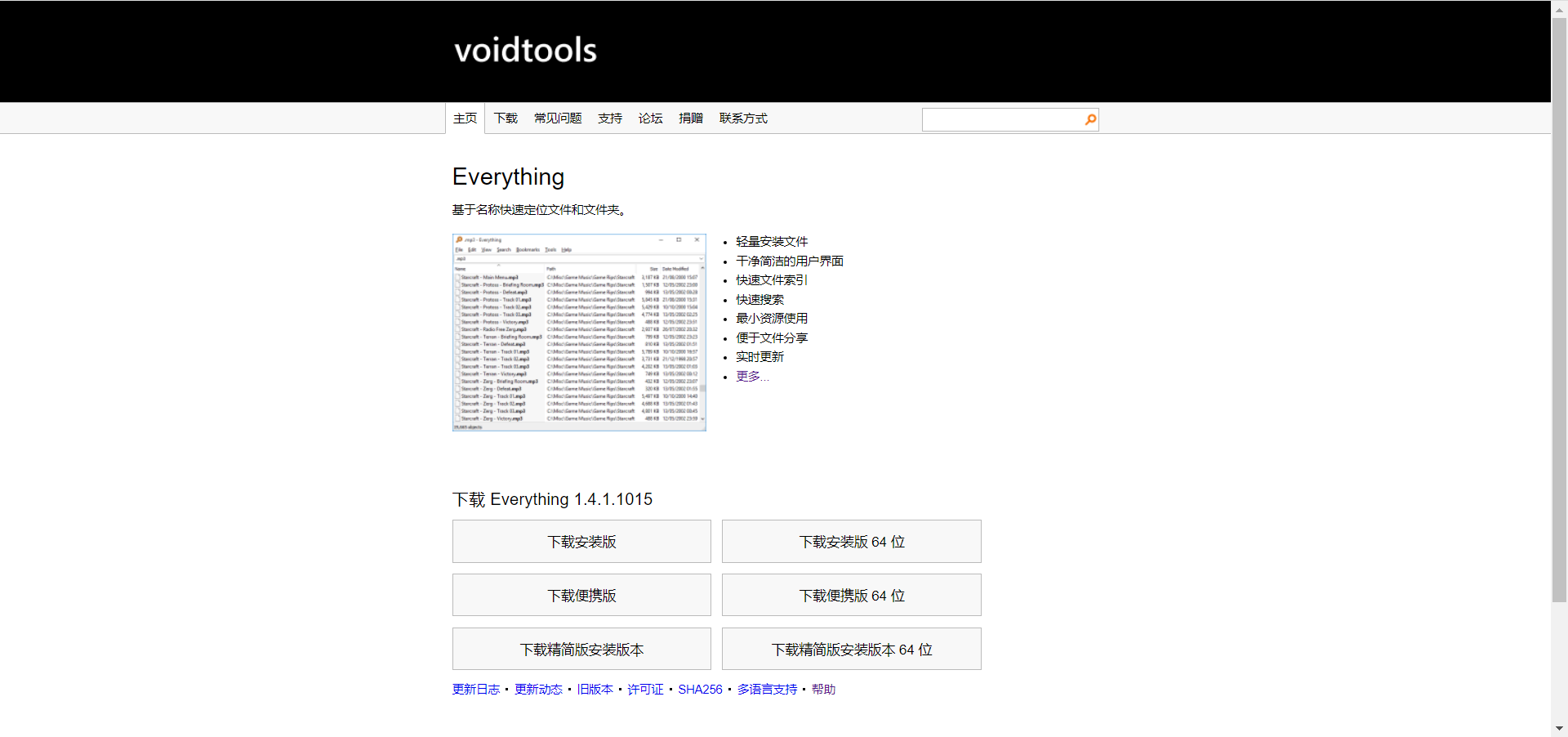Switch to the 下载 menu tab
Viewport: 1568px width, 737px height.
point(505,118)
